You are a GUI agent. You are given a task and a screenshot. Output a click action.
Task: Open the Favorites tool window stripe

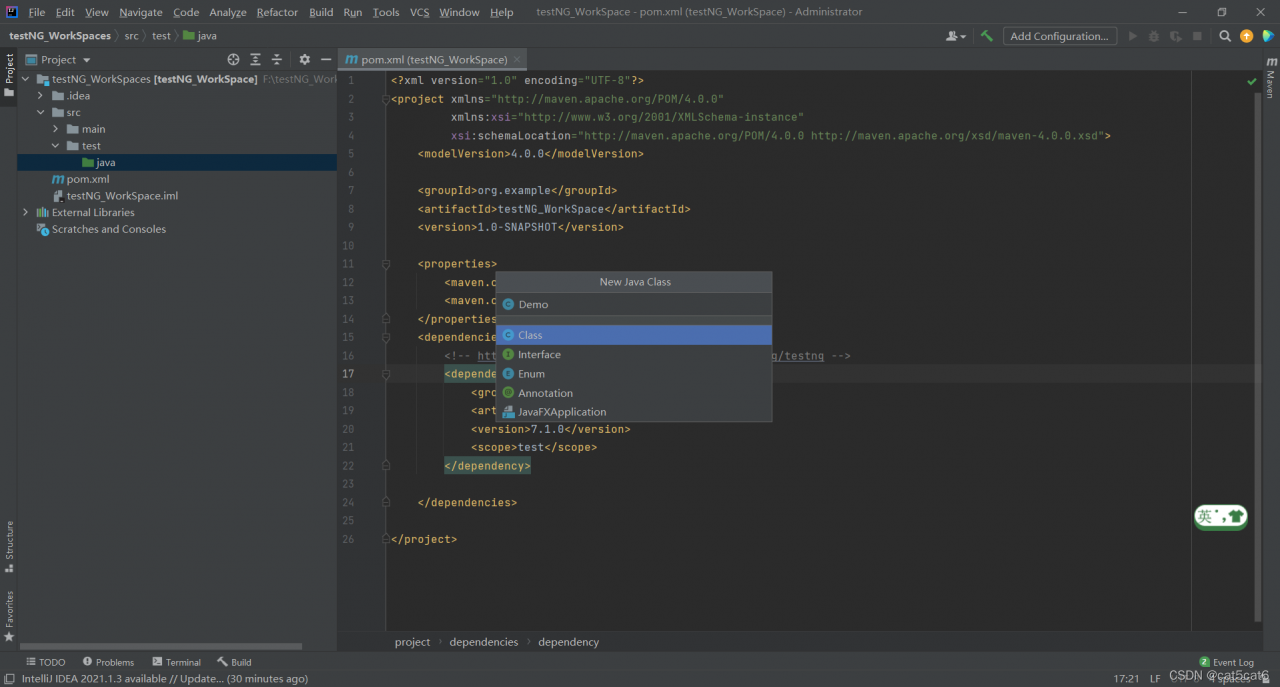(9, 615)
